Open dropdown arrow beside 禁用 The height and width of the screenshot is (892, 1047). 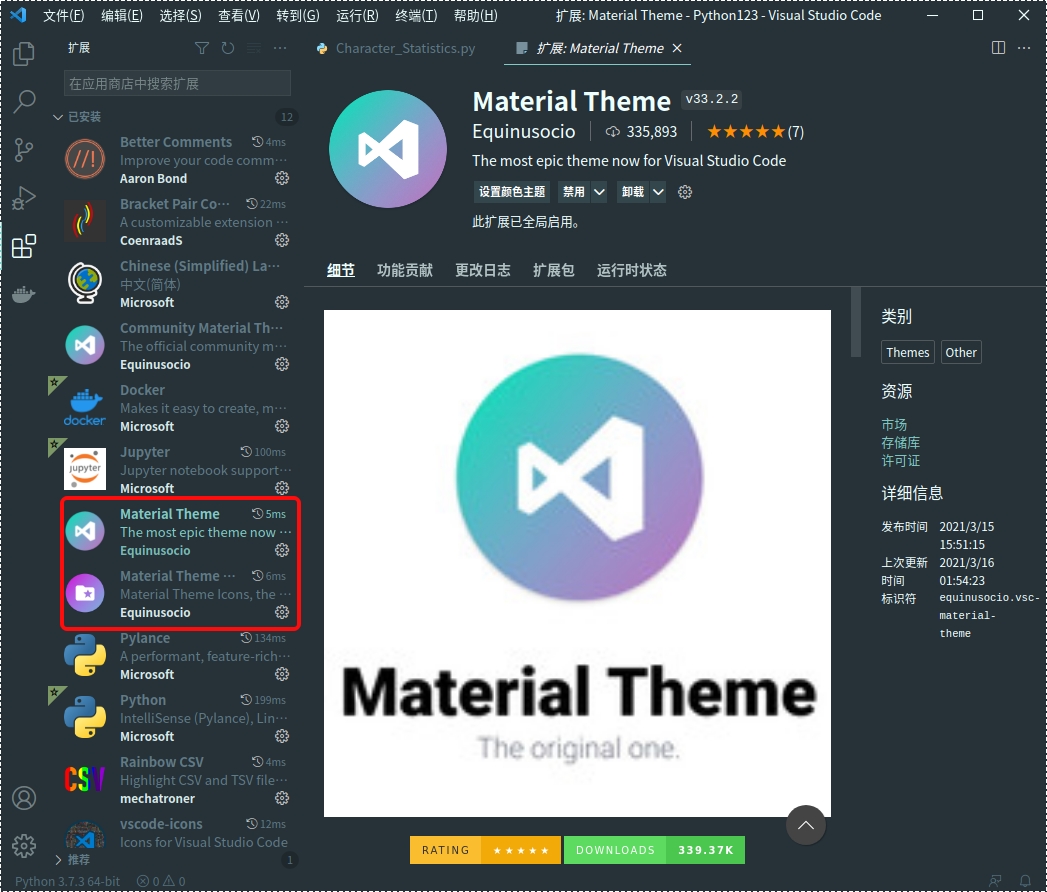pos(600,192)
